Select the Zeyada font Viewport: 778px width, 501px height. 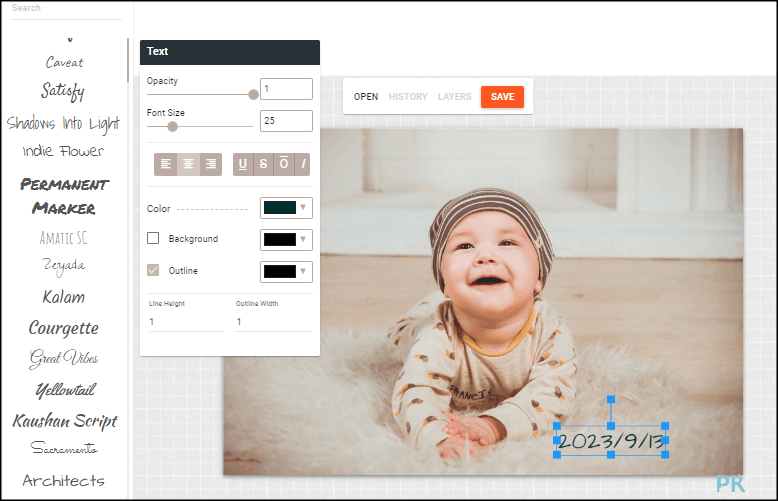[x=64, y=266]
